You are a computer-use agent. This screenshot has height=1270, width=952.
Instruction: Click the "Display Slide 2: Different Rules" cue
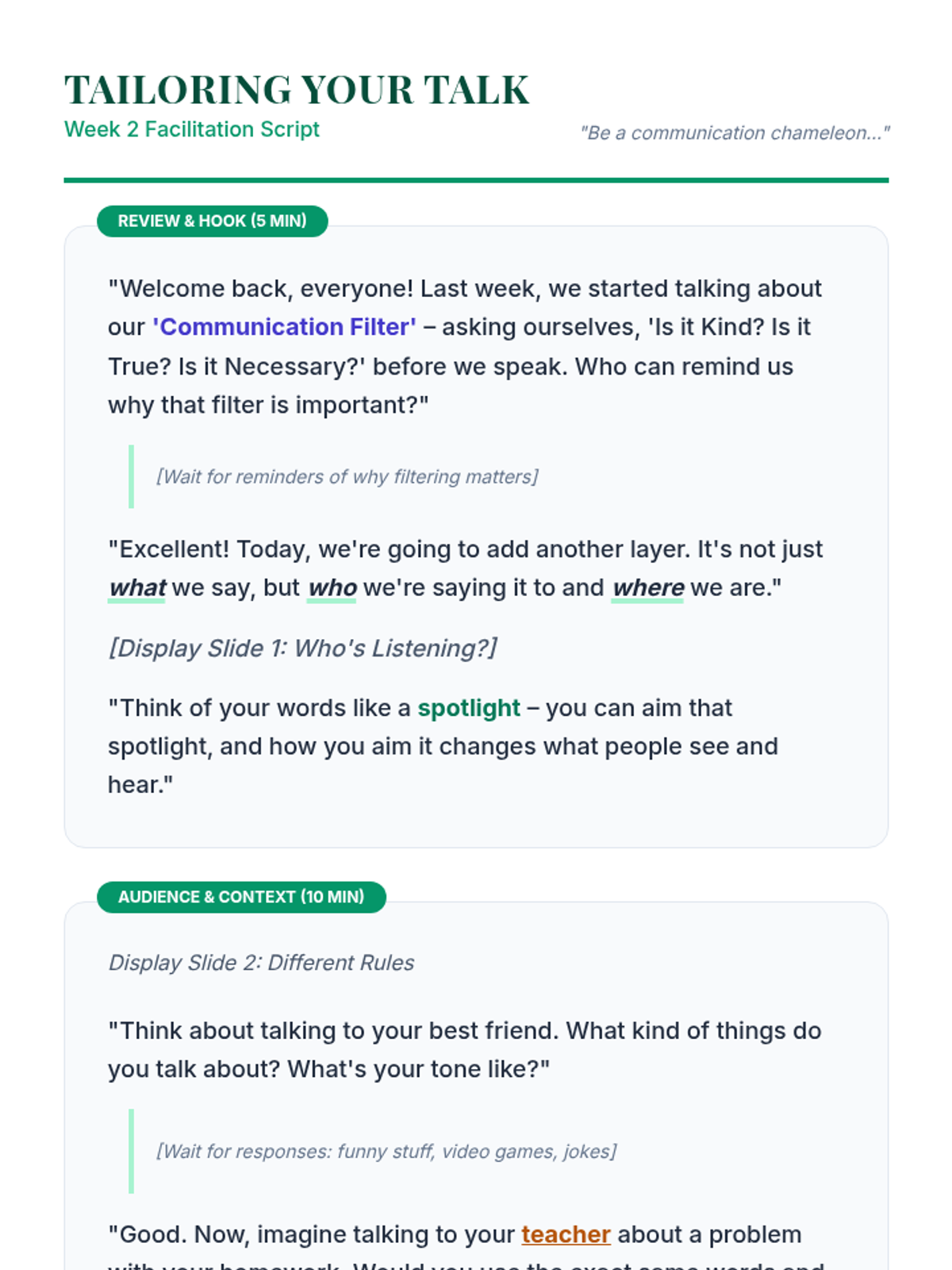tap(261, 963)
